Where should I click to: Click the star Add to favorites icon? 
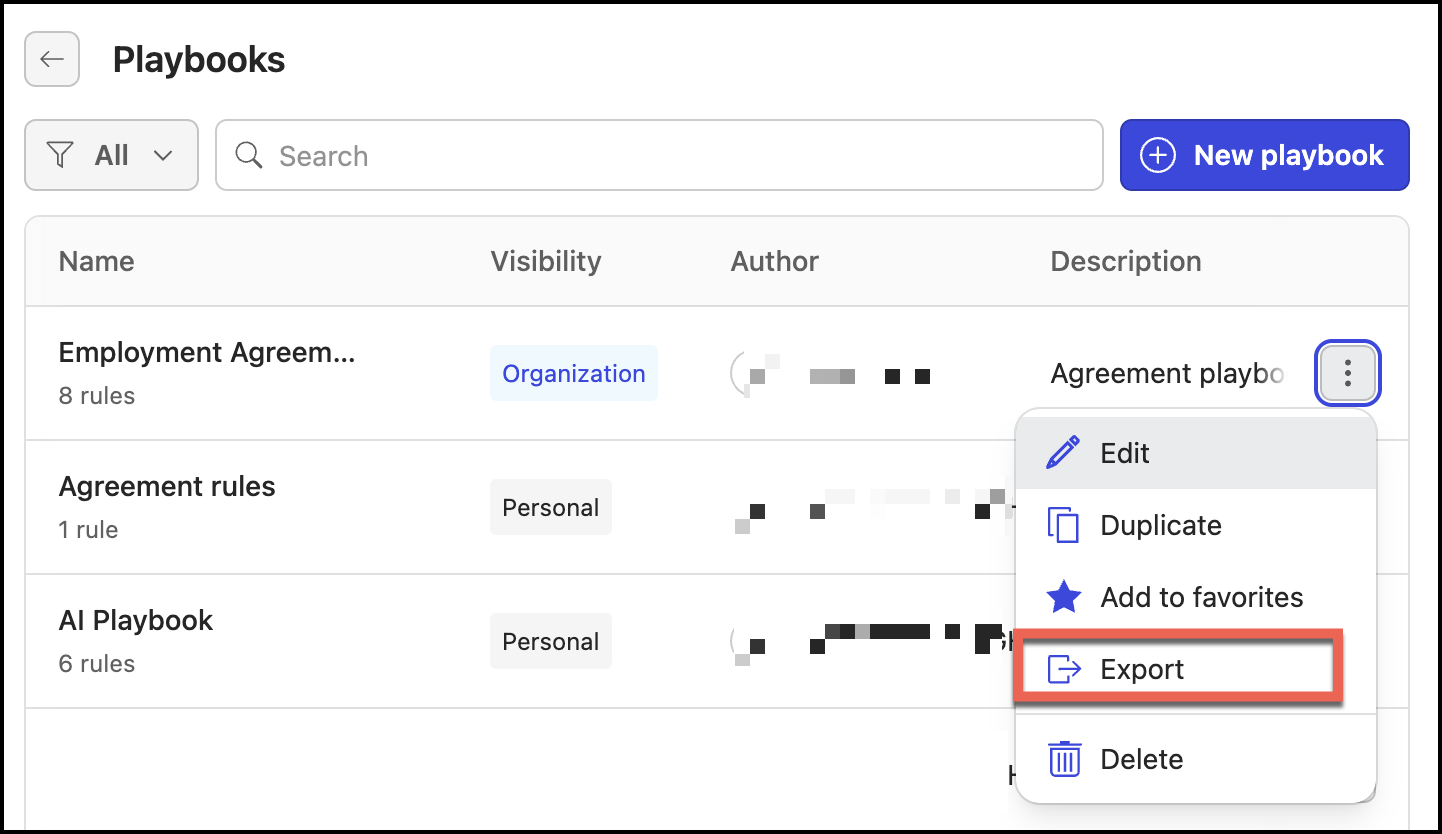pos(1063,597)
